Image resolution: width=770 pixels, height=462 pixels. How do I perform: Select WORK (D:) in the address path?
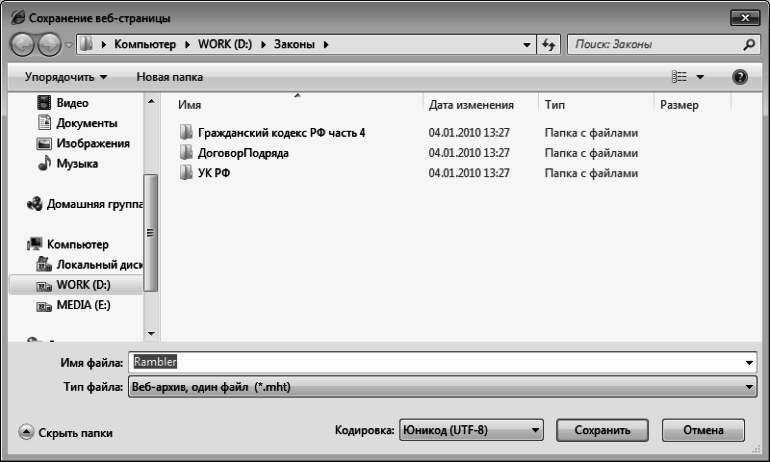tap(224, 44)
